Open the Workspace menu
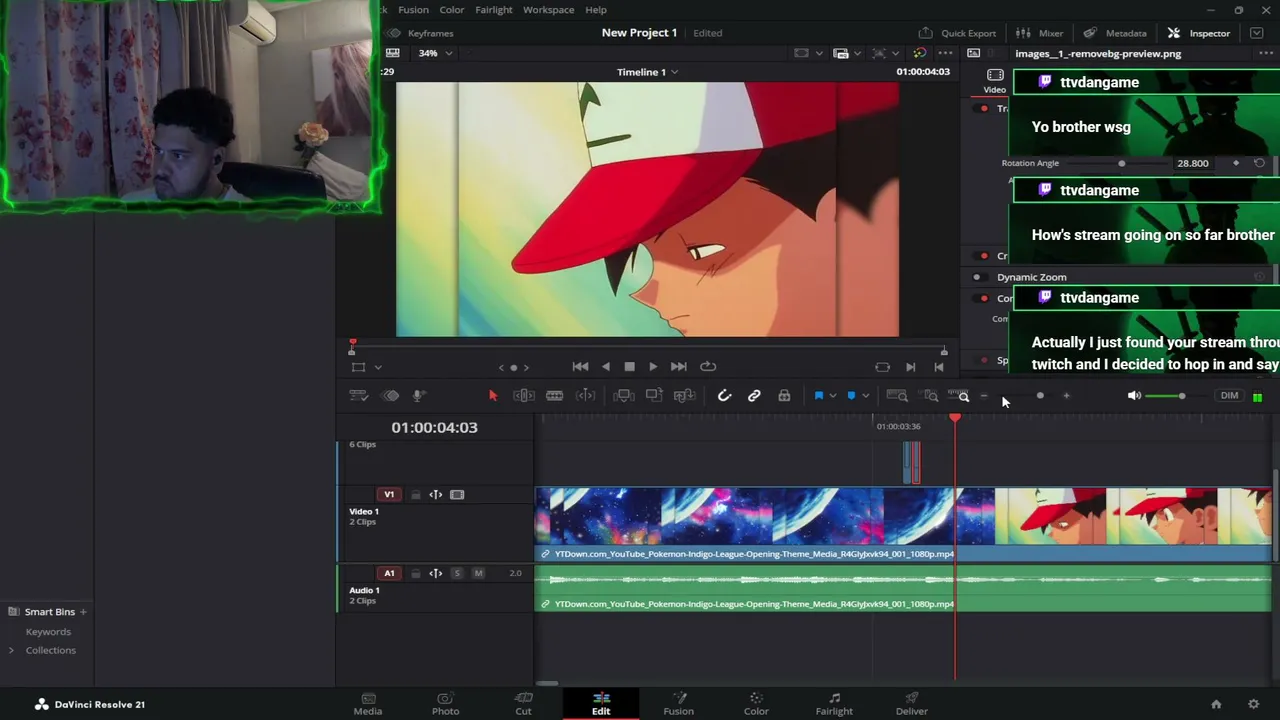Screen dimensions: 1280x720 click(x=548, y=10)
